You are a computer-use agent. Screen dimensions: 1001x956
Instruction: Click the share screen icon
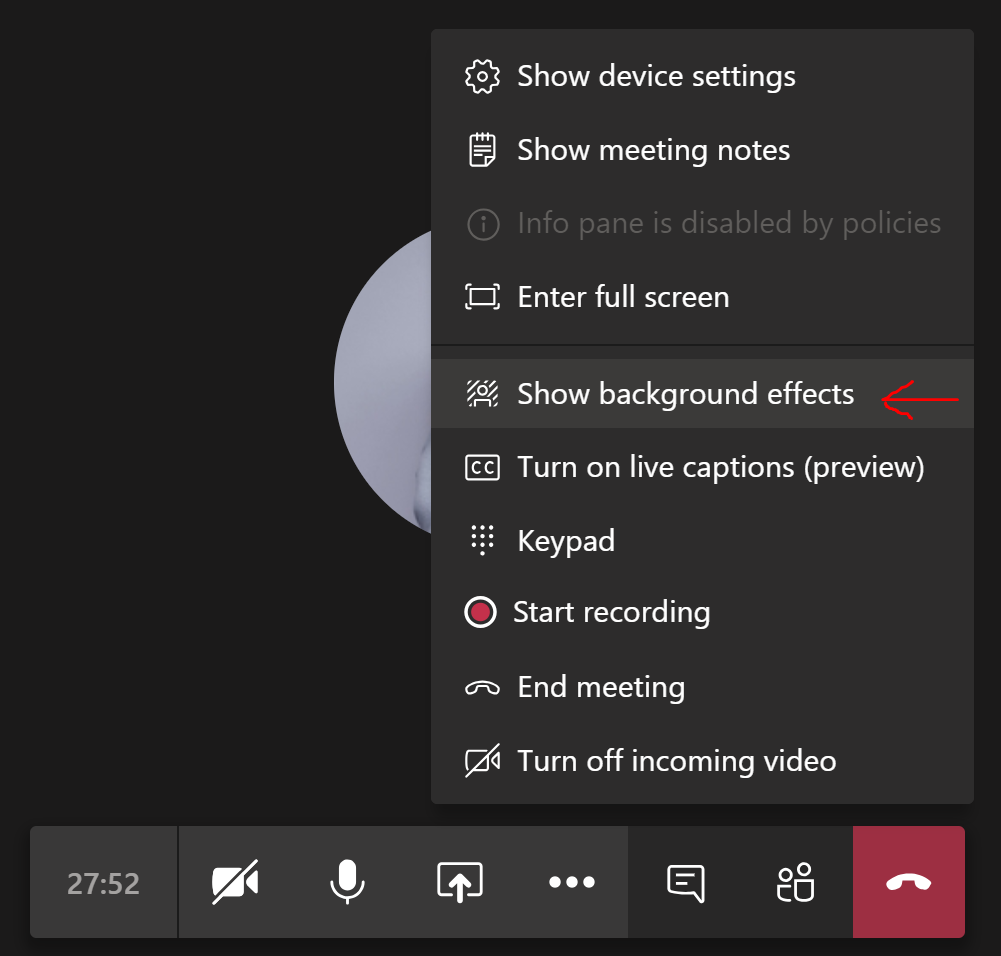pos(460,882)
